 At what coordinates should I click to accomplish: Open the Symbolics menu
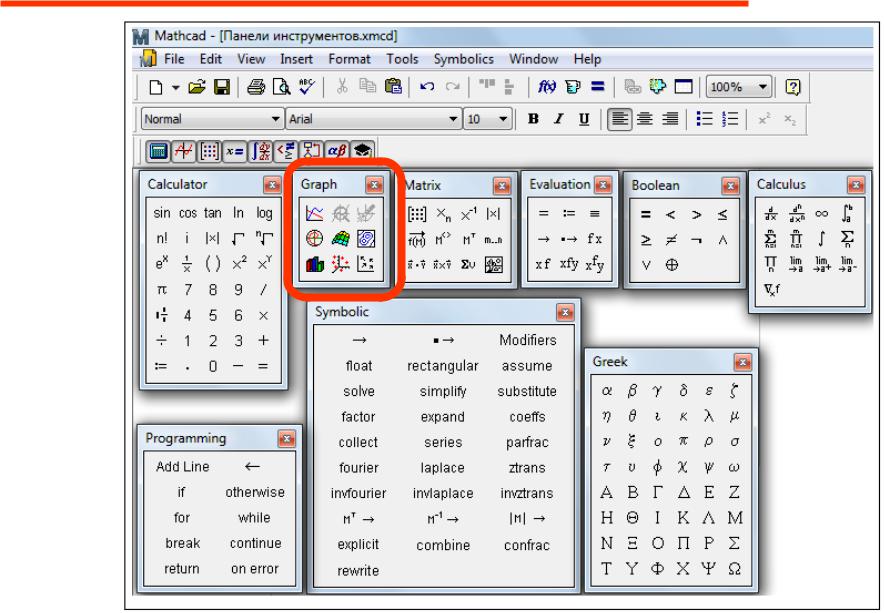[463, 59]
